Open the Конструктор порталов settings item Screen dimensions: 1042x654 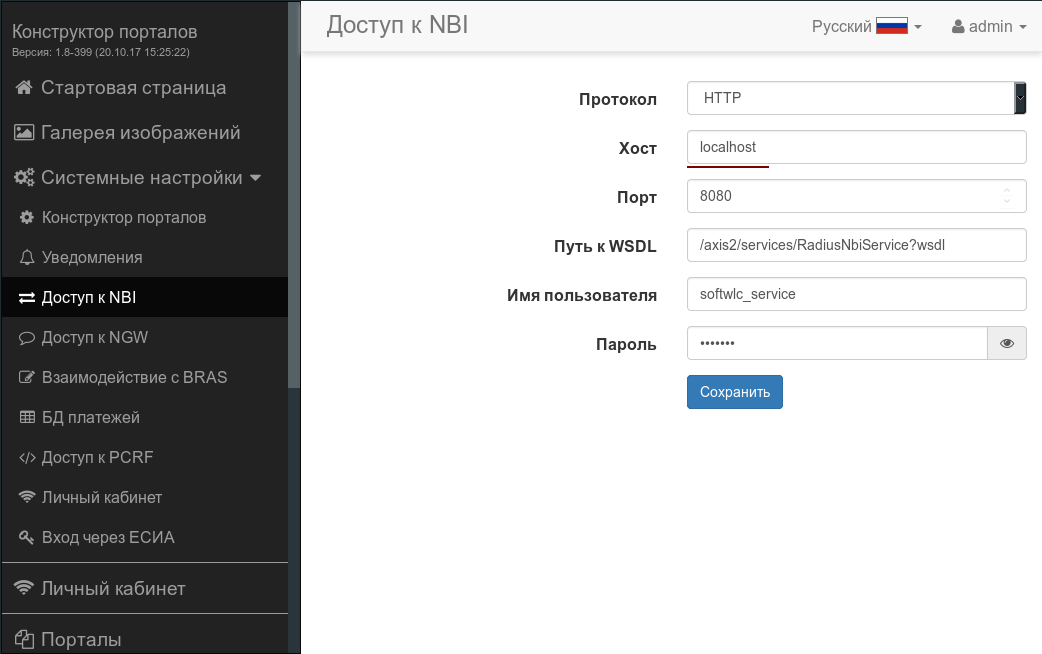[123, 218]
